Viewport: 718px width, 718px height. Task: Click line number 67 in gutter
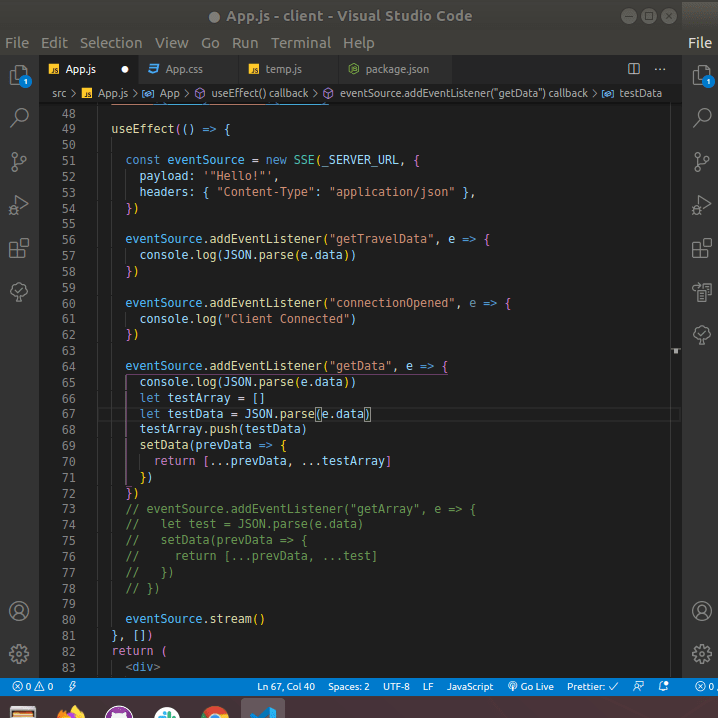(x=69, y=414)
